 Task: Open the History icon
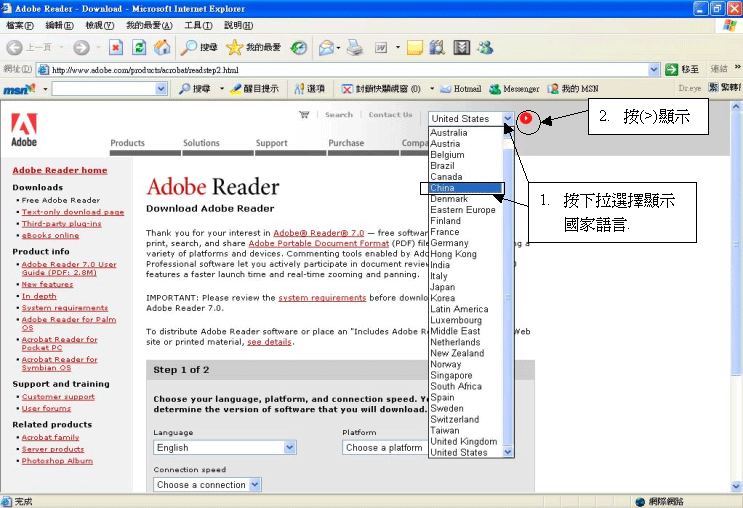coord(299,47)
